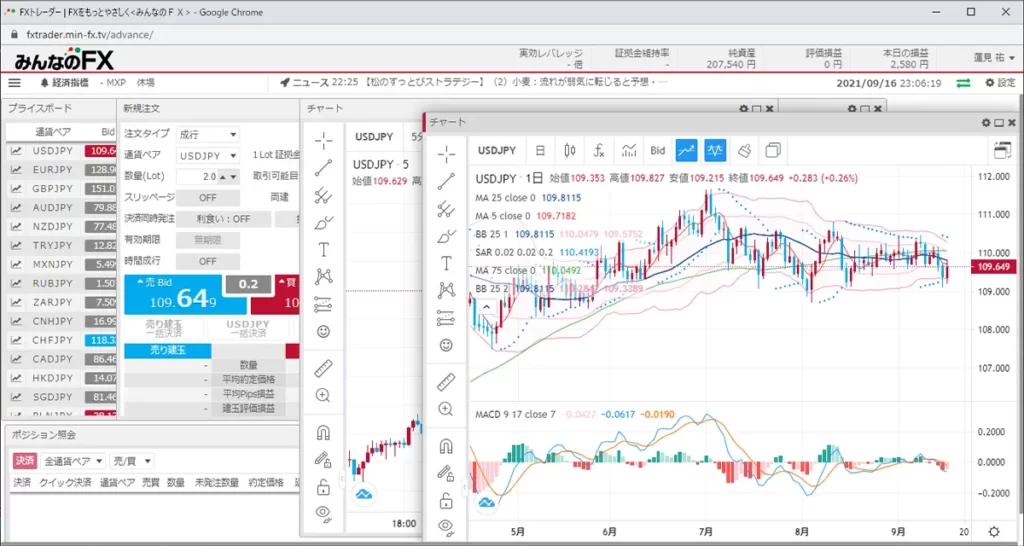This screenshot has width=1024, height=546.
Task: Collapse indicator legend arrow in front chart
Action: [487, 306]
